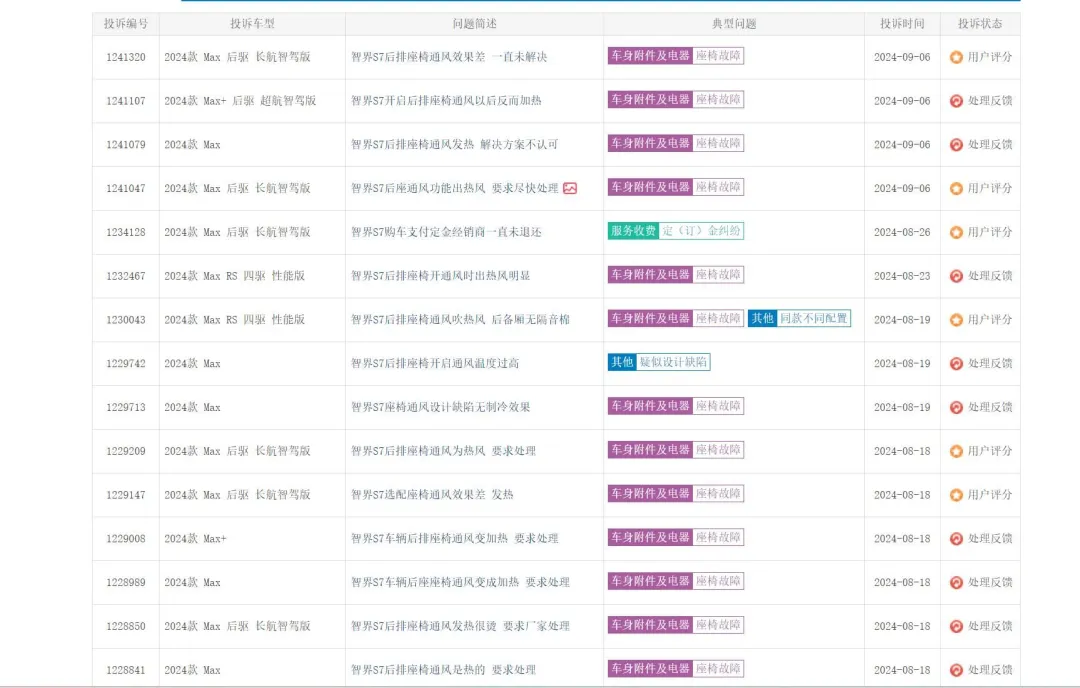Click 同款不同配置 tag in row 1230043
Screen dimensions: 1080x688
click(813, 318)
